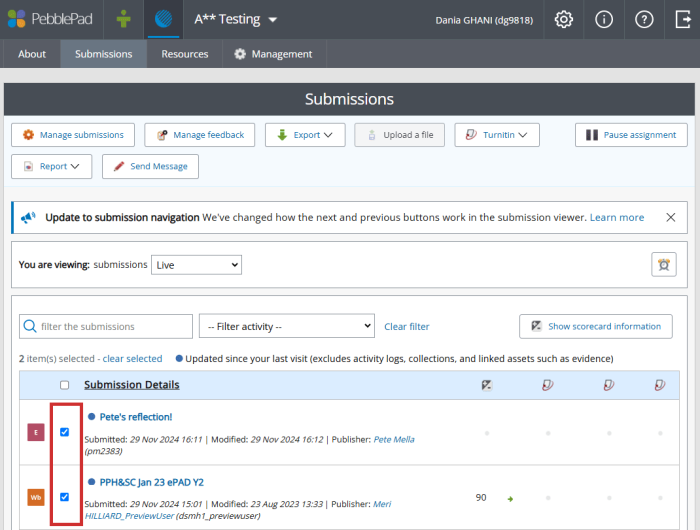Click Manage feedback button
Viewport: 700px width, 530px height.
tap(200, 135)
